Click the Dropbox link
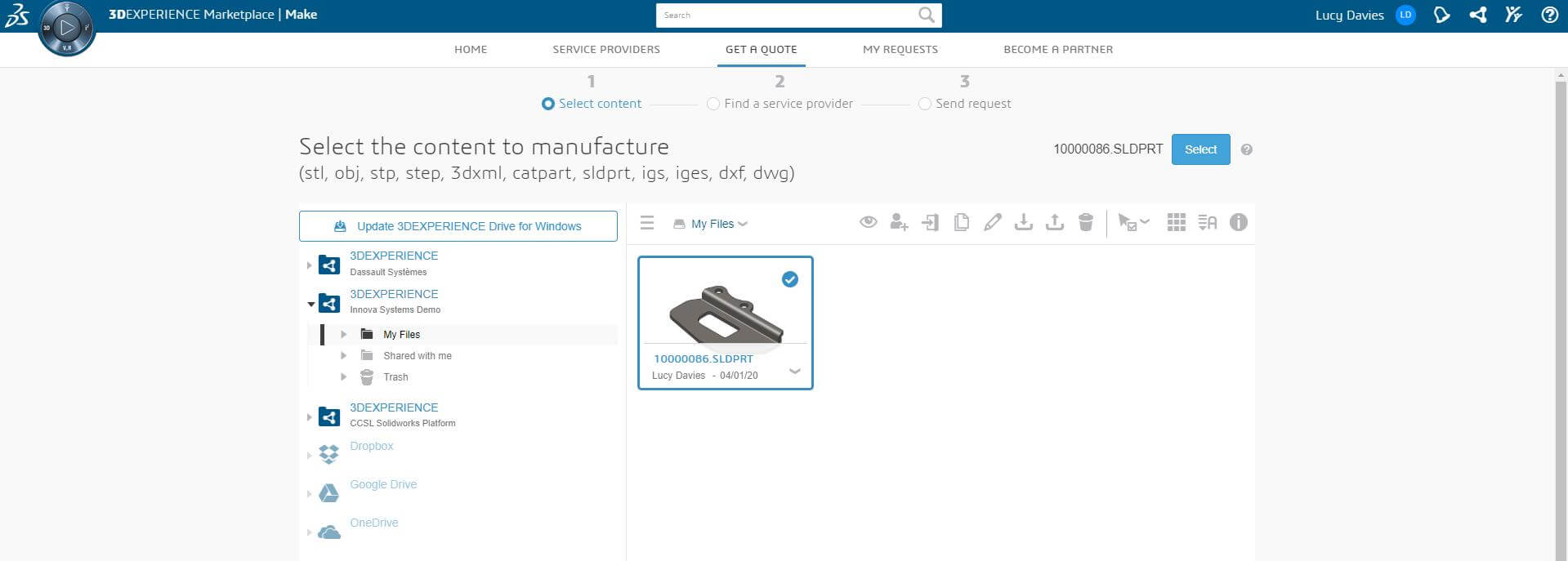The height and width of the screenshot is (561, 1568). coord(372,446)
